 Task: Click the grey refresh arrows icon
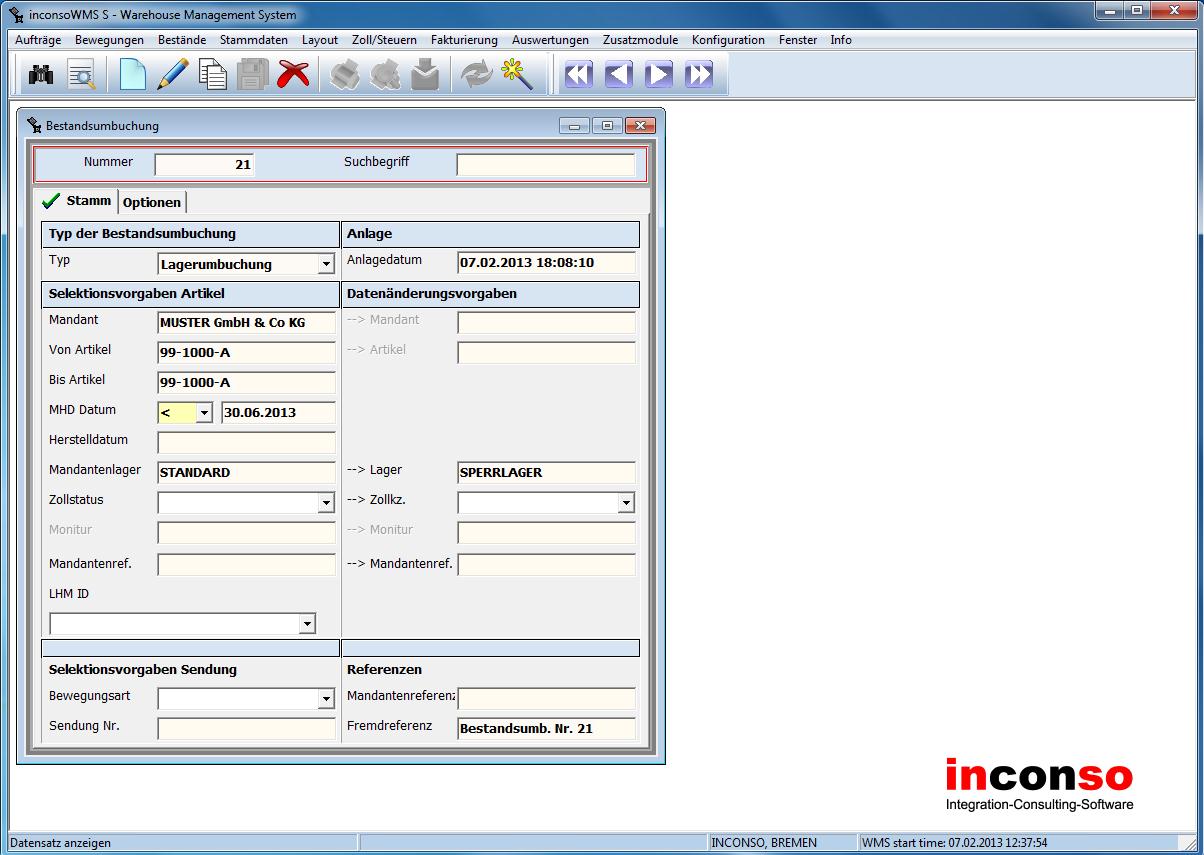[x=477, y=75]
